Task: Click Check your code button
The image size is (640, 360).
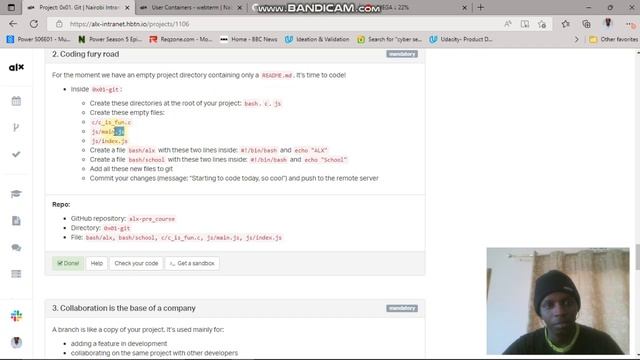Action: coord(136,263)
